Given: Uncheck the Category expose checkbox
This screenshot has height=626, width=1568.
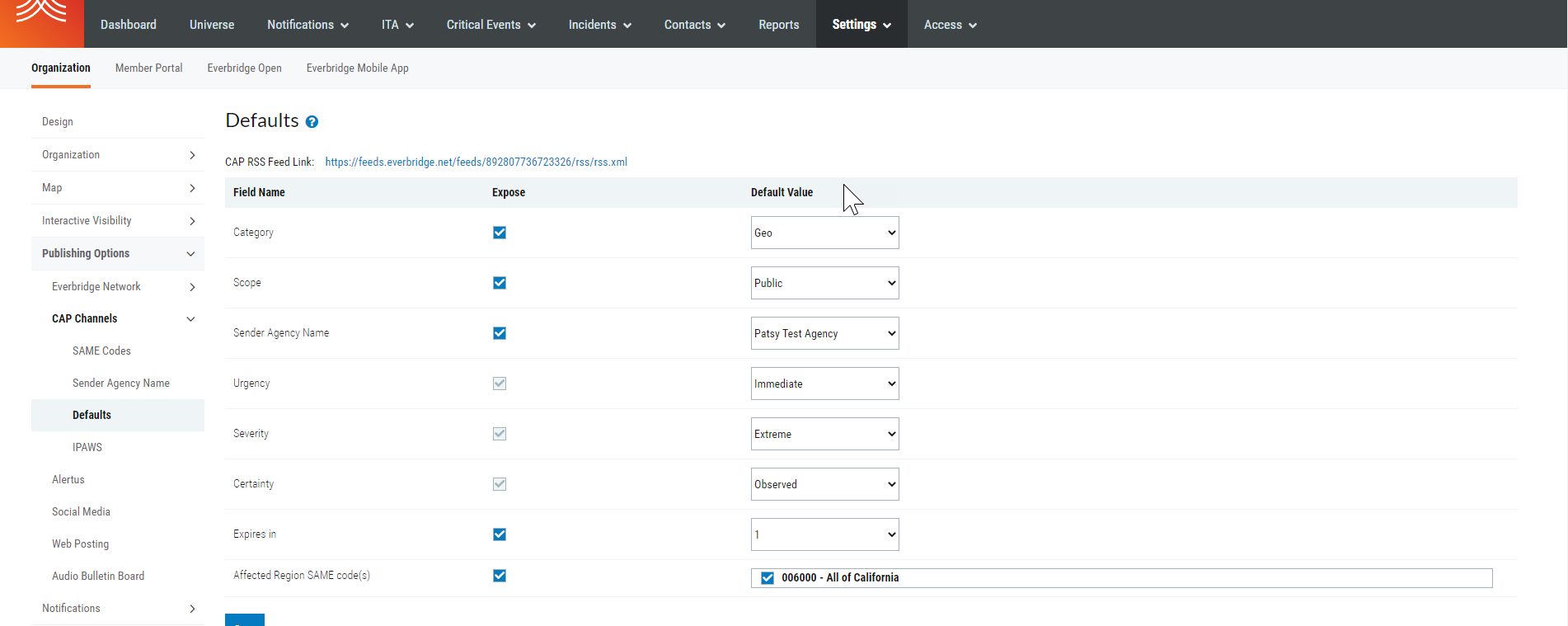Looking at the screenshot, I should click(500, 233).
